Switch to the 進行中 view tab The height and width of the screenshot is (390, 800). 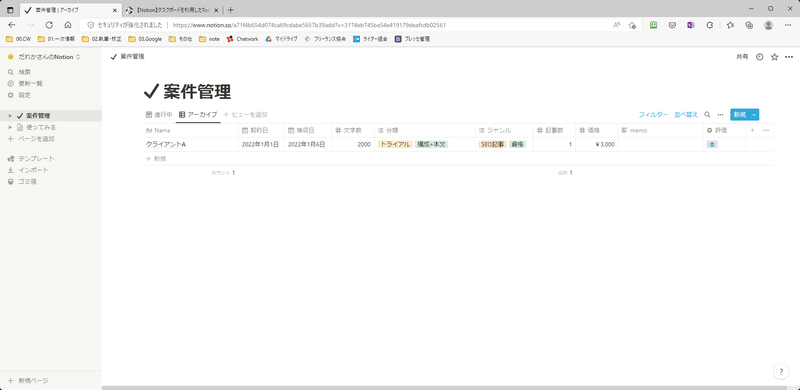pyautogui.click(x=159, y=115)
